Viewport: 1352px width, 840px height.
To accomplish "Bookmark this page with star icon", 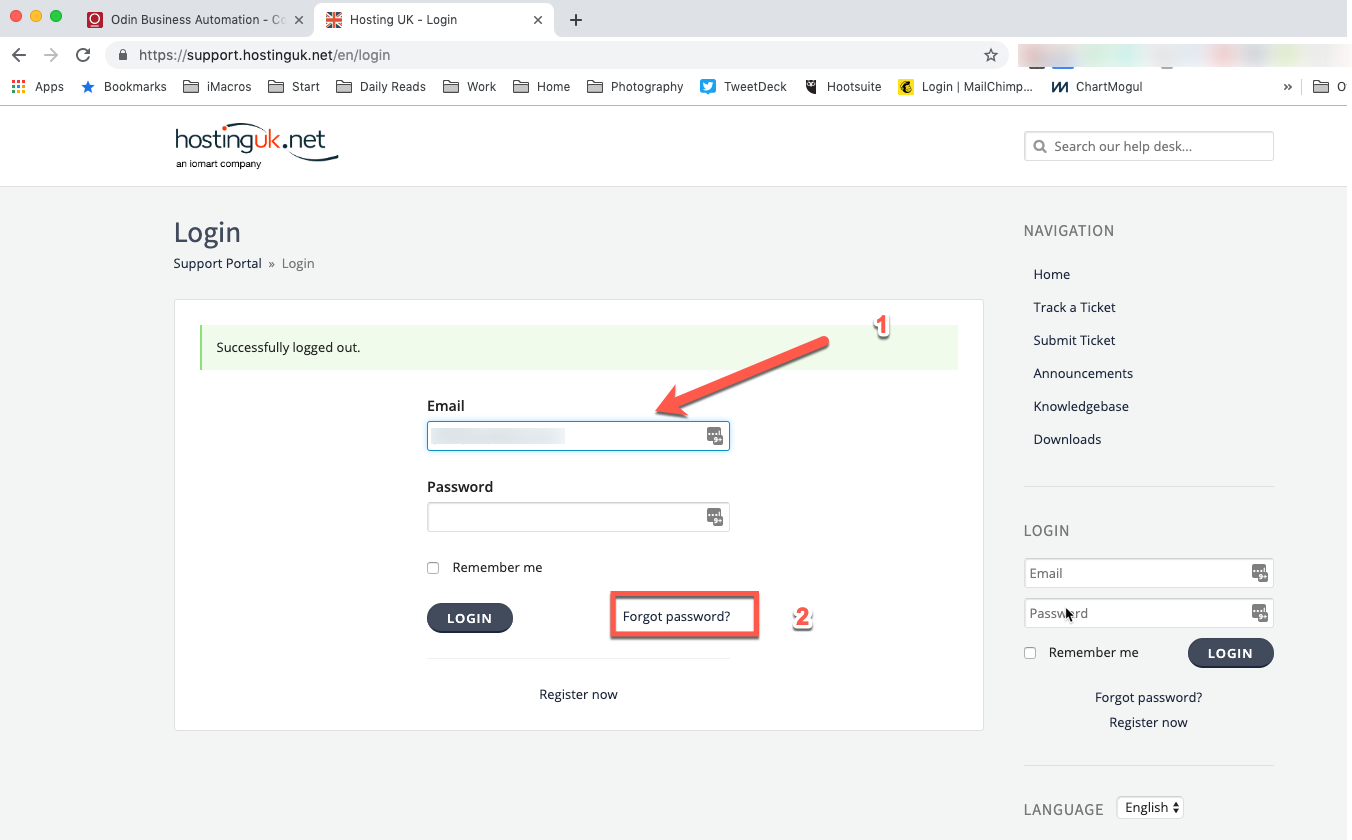I will click(991, 55).
